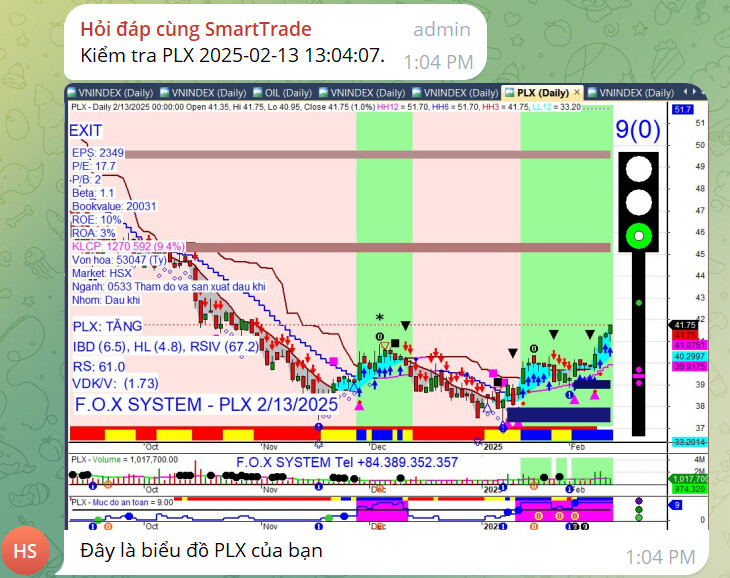730x578 pixels.
Task: Click the chart icon on the PLX (Daily) tab
Action: (x=510, y=93)
